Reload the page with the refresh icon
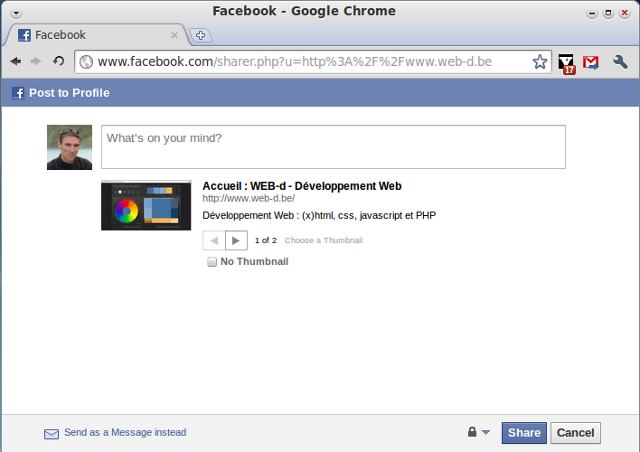The image size is (640, 452). point(59,61)
